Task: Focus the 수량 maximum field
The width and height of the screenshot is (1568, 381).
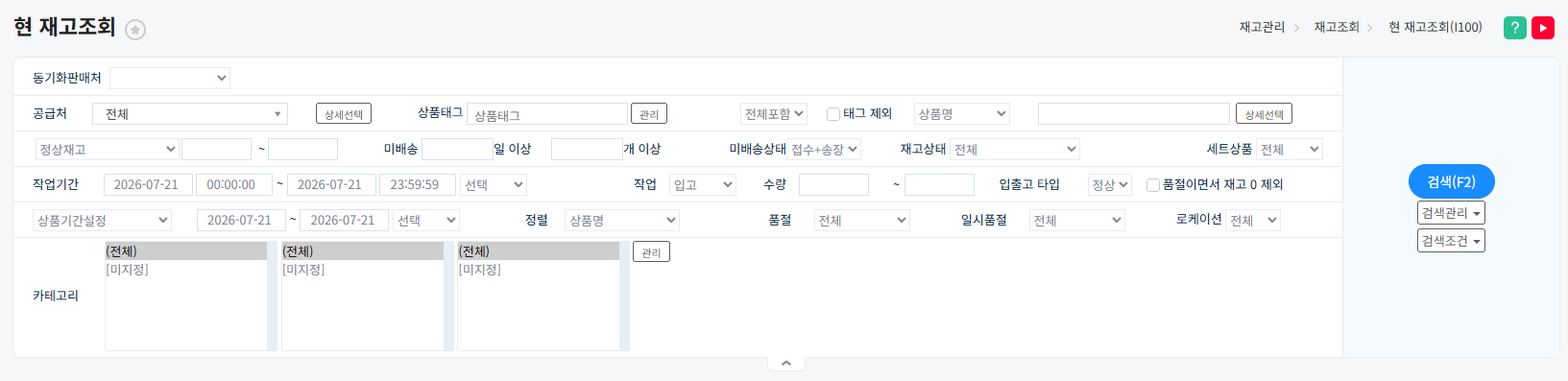Action: (x=939, y=184)
